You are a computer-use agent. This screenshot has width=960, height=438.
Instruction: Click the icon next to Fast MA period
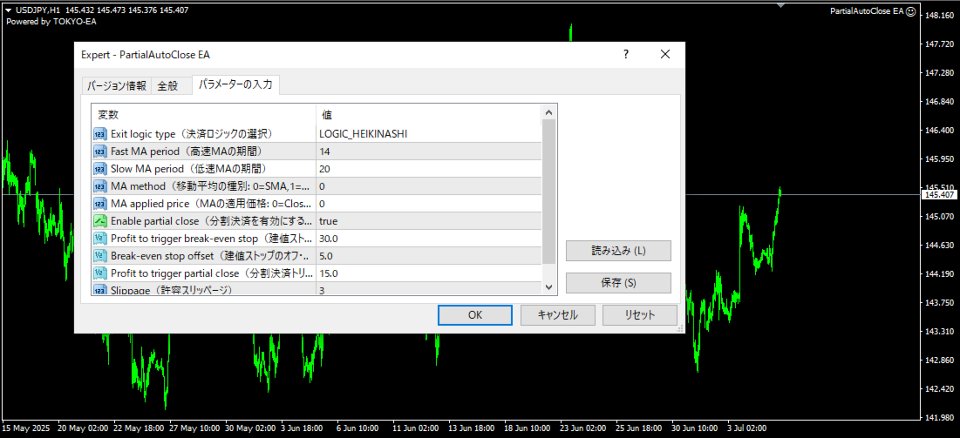click(100, 151)
